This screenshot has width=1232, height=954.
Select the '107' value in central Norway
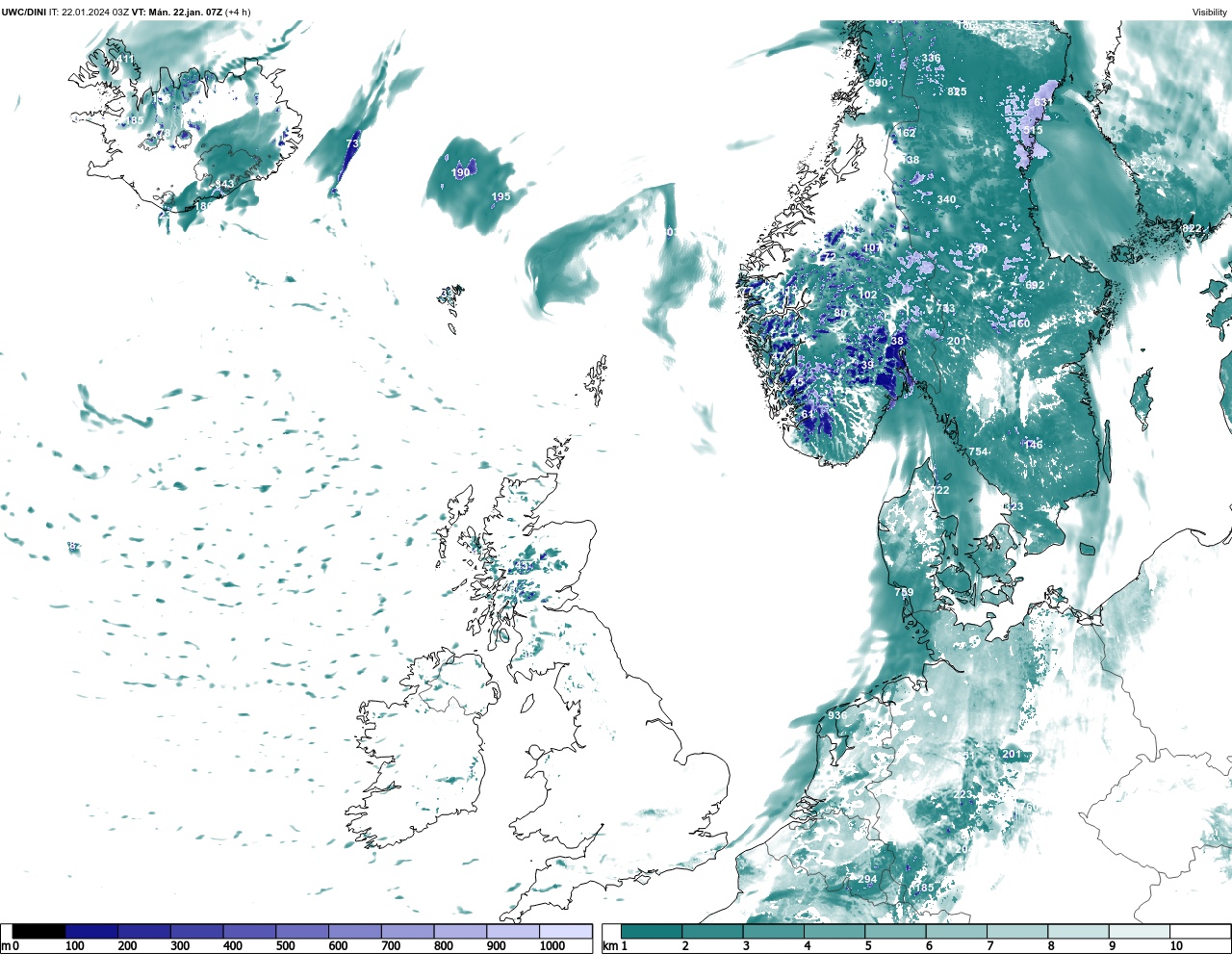coord(872,248)
